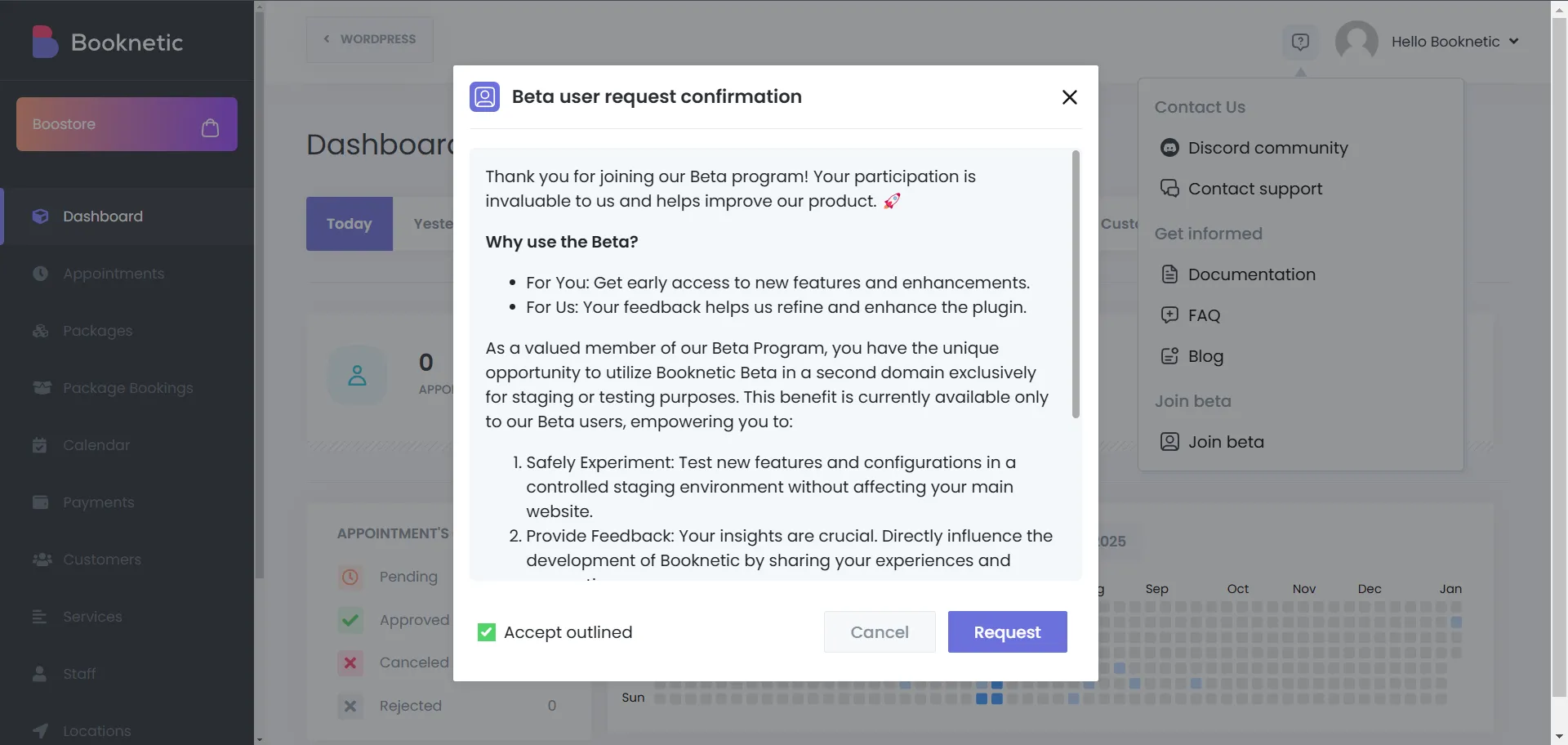Click the Boostore shopping bag icon
This screenshot has width=1568, height=745.
[210, 127]
